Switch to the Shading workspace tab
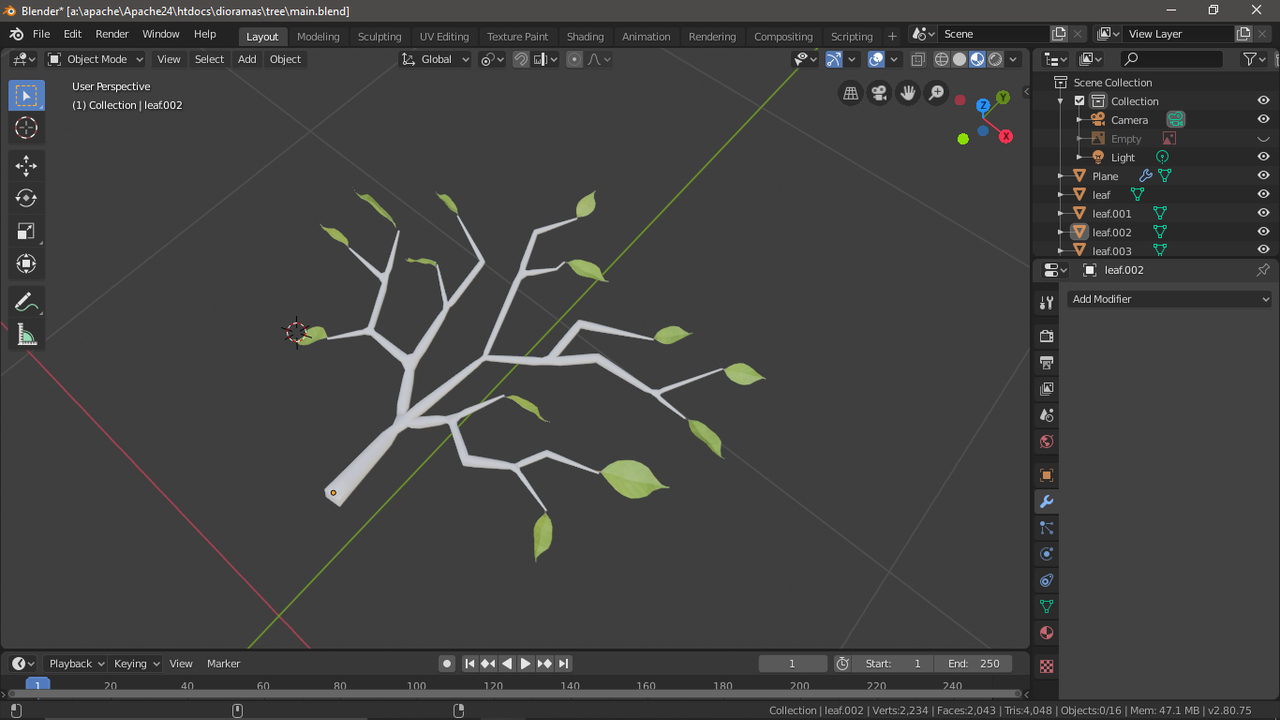 [585, 36]
